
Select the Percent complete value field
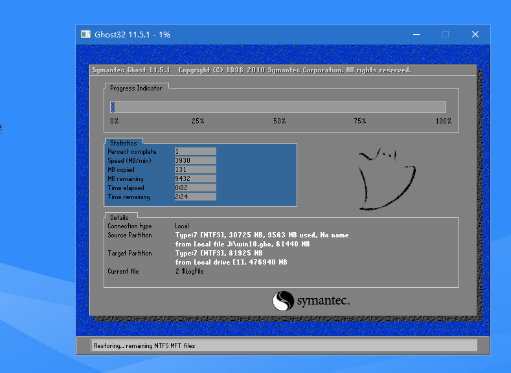pos(195,152)
